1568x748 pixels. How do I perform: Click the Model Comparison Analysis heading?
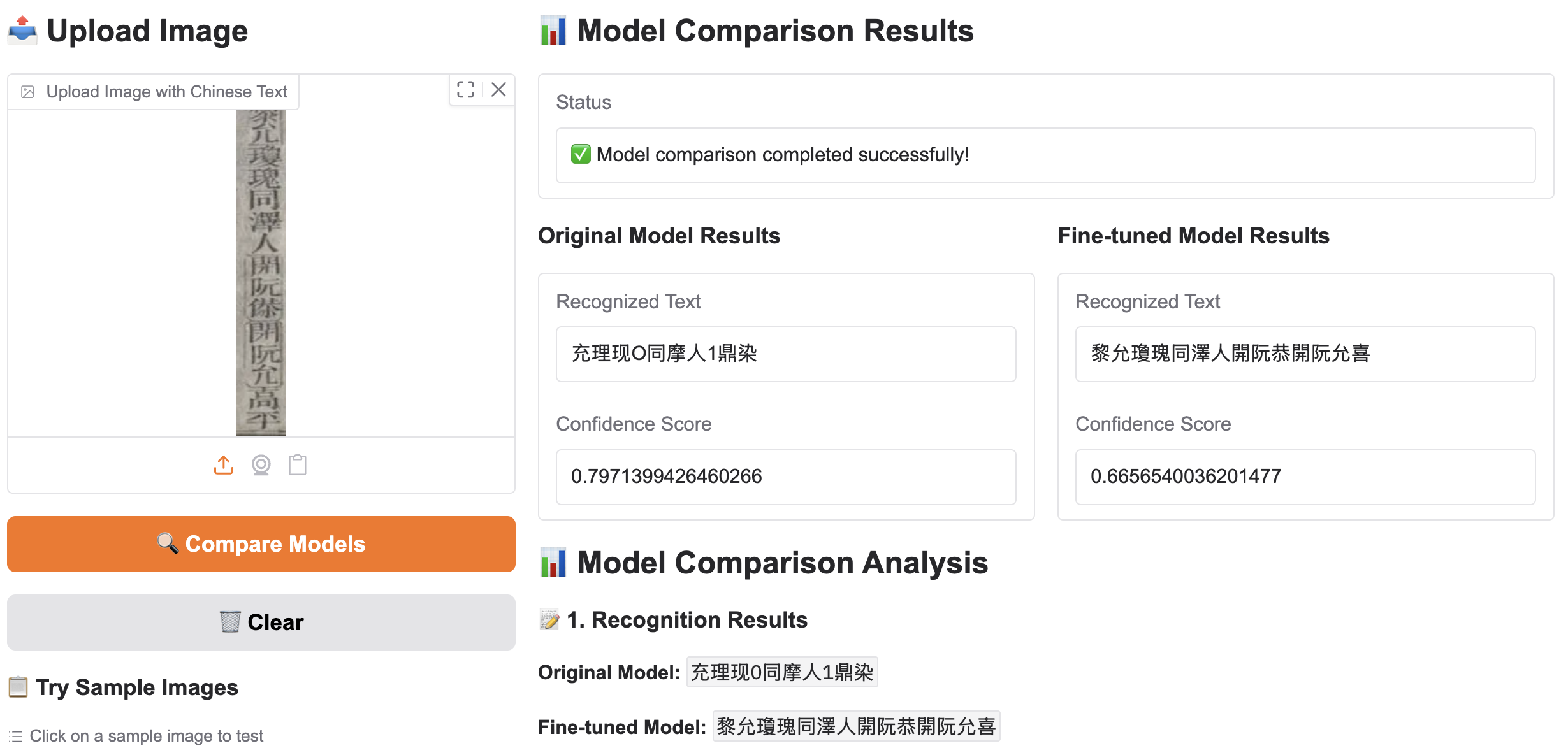tap(782, 563)
